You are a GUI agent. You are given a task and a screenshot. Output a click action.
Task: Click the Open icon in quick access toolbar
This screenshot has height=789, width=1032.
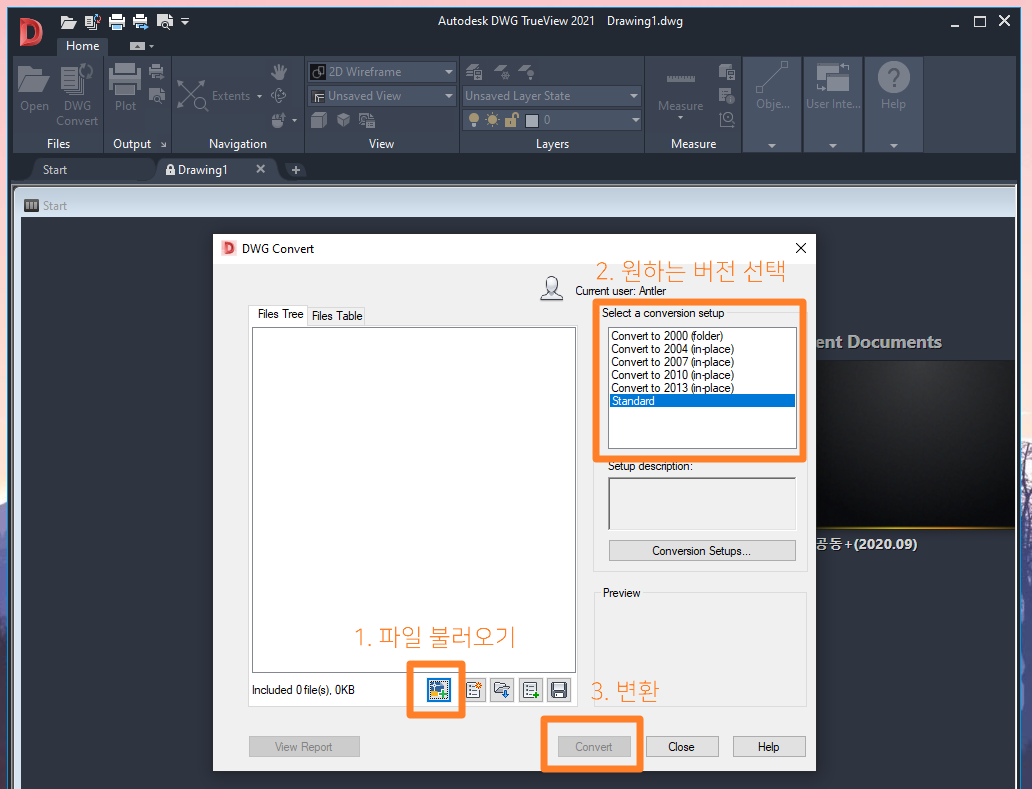pos(68,22)
